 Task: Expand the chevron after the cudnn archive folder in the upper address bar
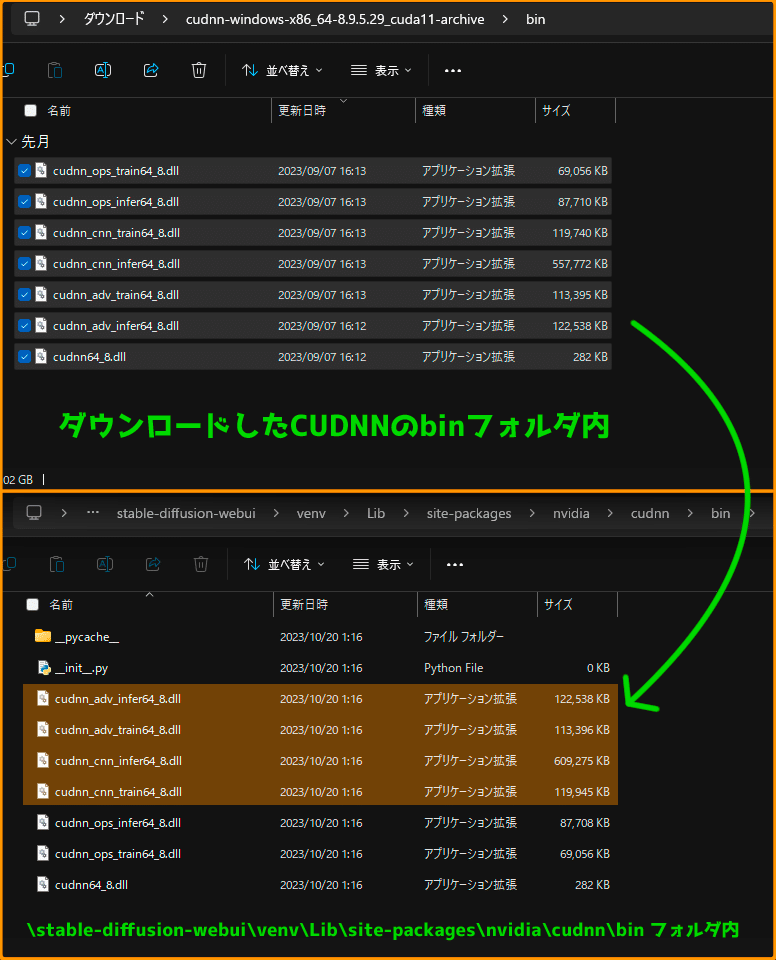pos(505,19)
